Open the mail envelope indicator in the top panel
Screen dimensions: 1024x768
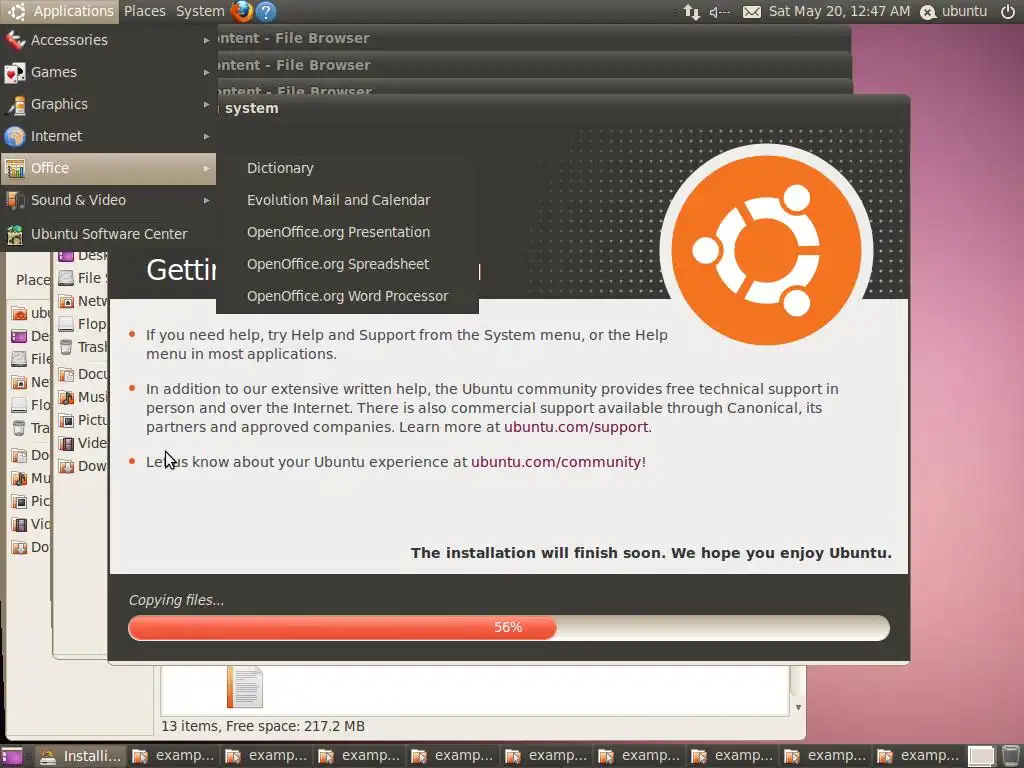coord(752,12)
